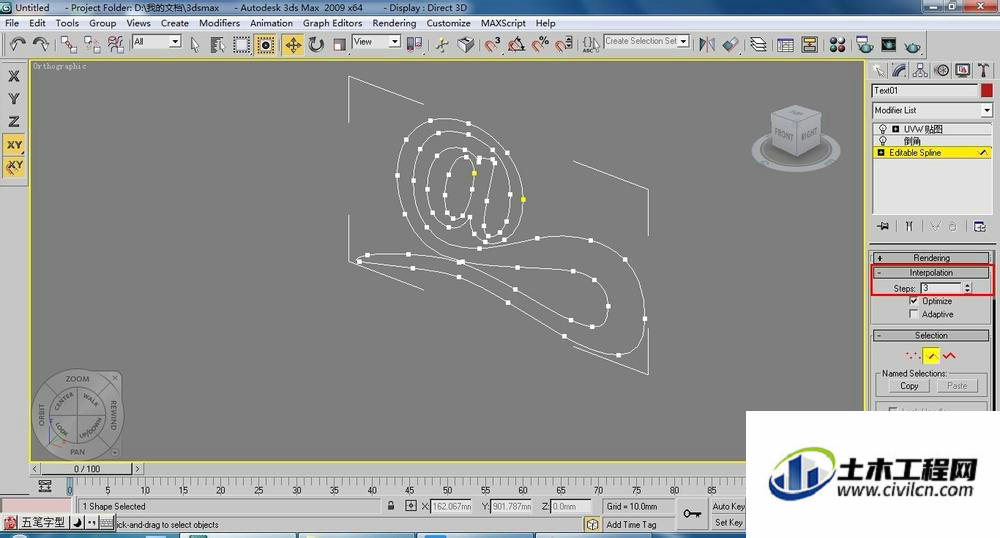Viewport: 1000px width, 538px height.
Task: Open the reference coordinate View dropdown
Action: coord(394,41)
